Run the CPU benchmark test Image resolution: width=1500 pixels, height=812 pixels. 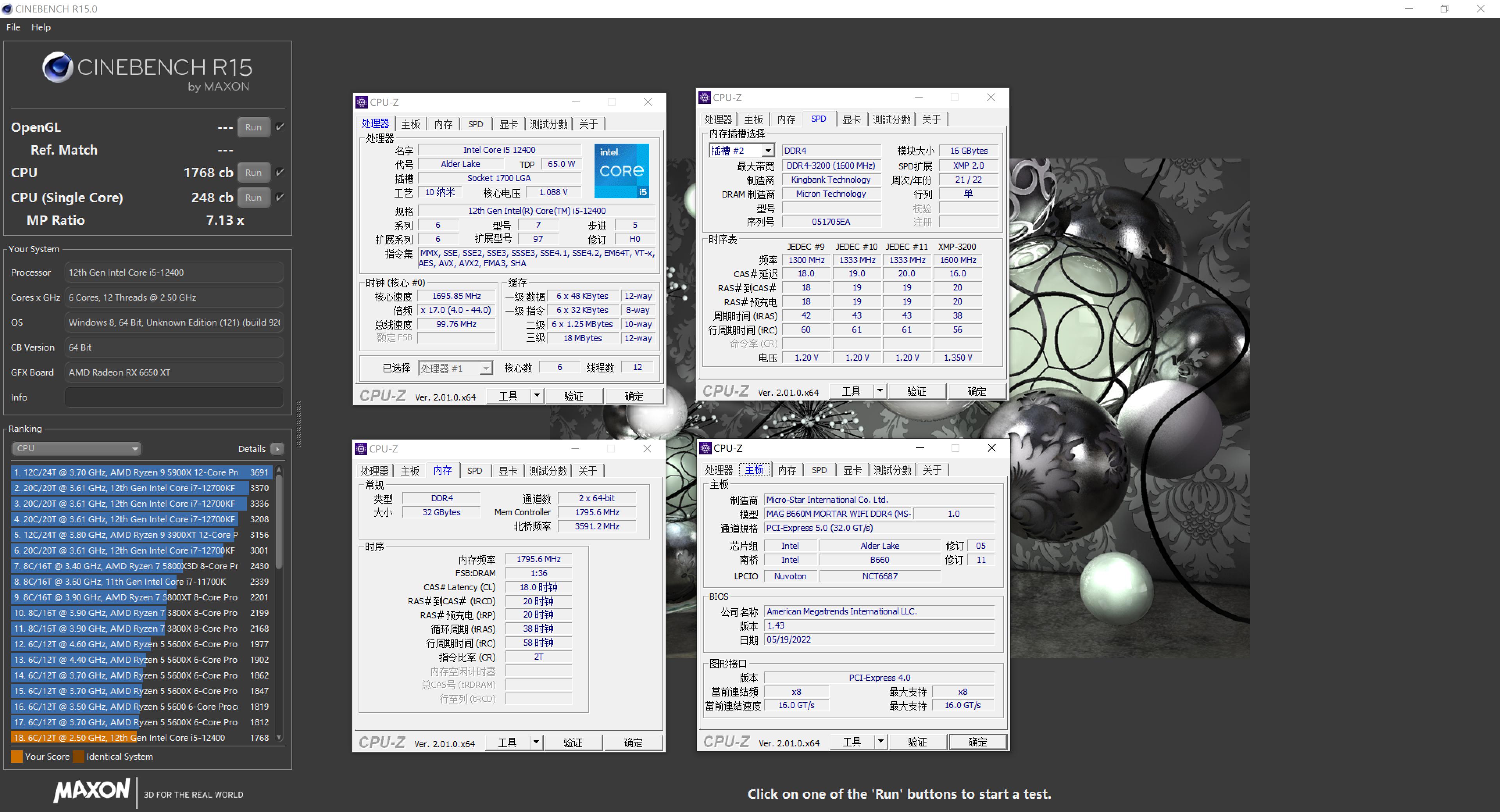253,172
